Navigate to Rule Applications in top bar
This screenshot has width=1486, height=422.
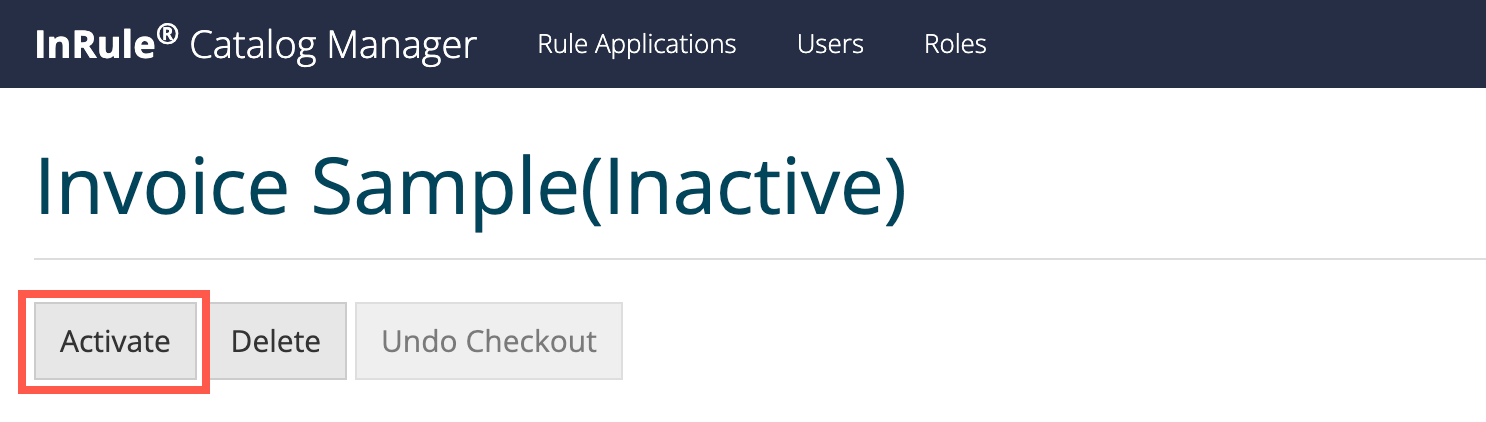pyautogui.click(x=636, y=44)
